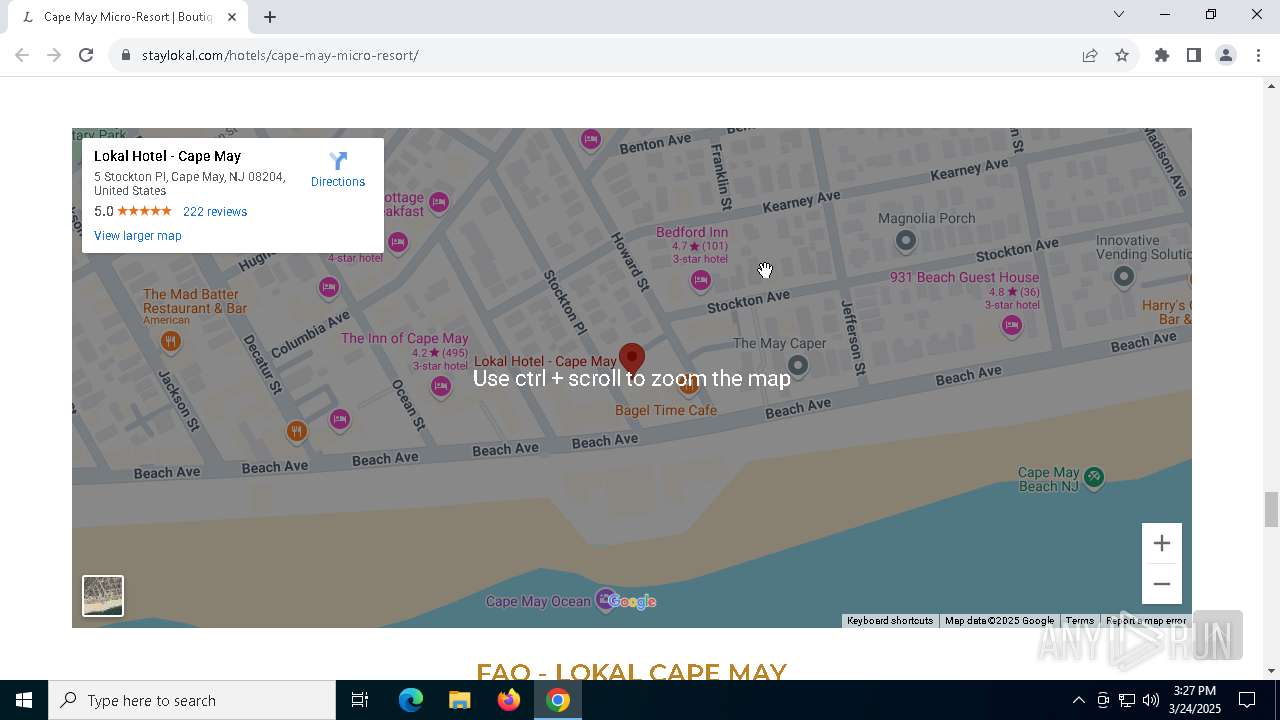Click the red Lokal Hotel map pin
Image resolution: width=1280 pixels, height=720 pixels.
pyautogui.click(x=632, y=360)
